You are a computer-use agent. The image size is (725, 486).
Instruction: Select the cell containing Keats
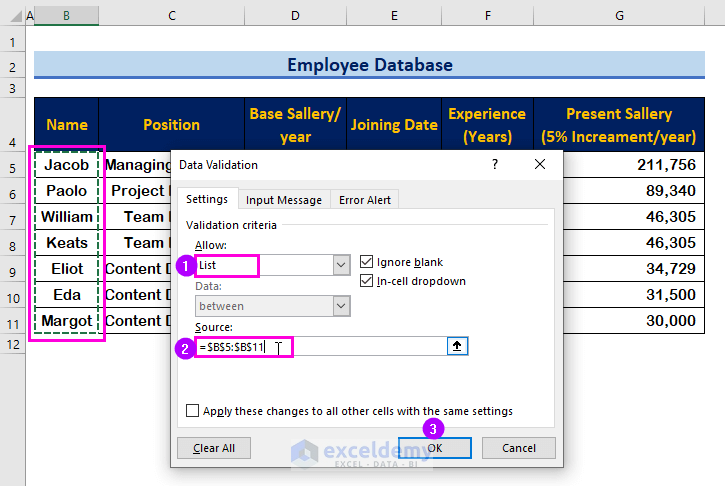coord(67,243)
